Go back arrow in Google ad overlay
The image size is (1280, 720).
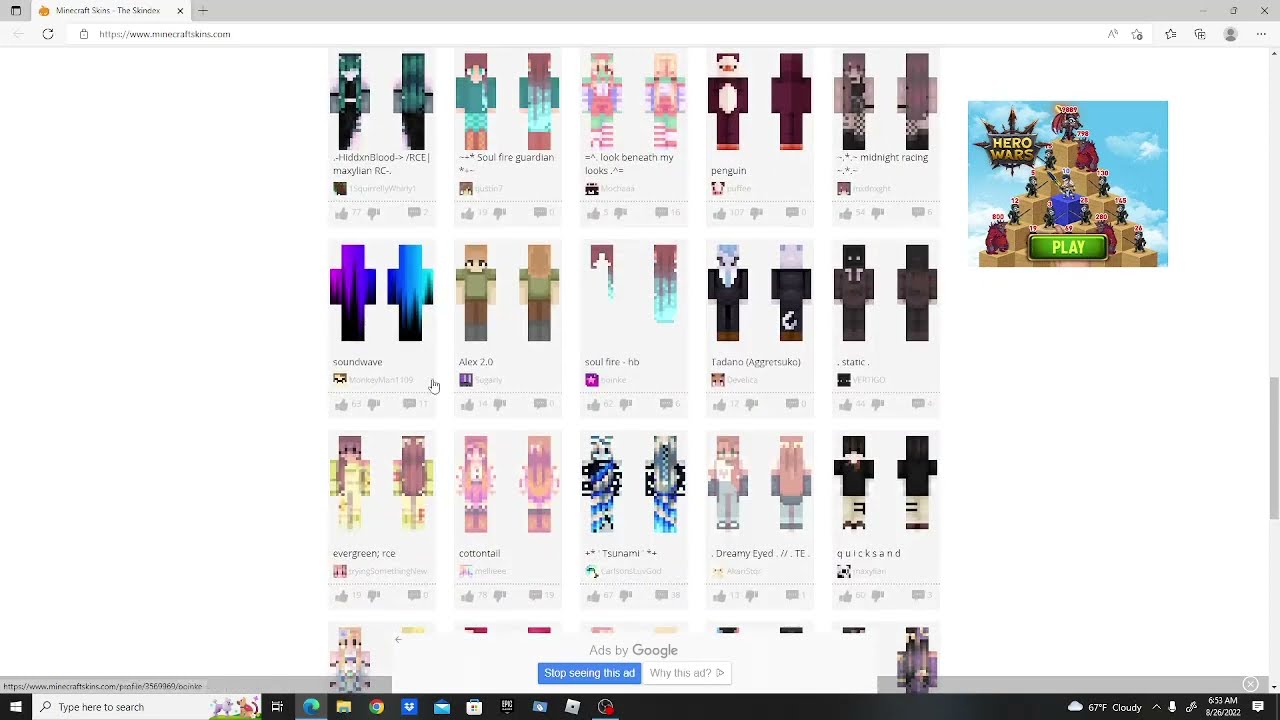398,640
